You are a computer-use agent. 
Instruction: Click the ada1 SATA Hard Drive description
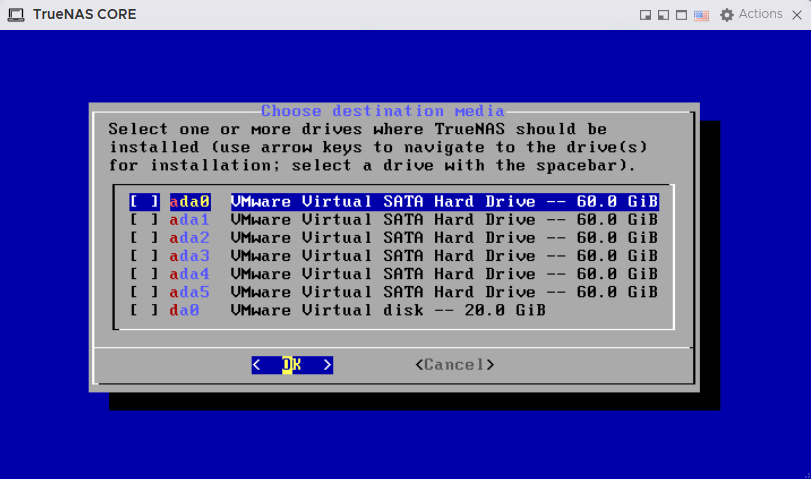444,219
